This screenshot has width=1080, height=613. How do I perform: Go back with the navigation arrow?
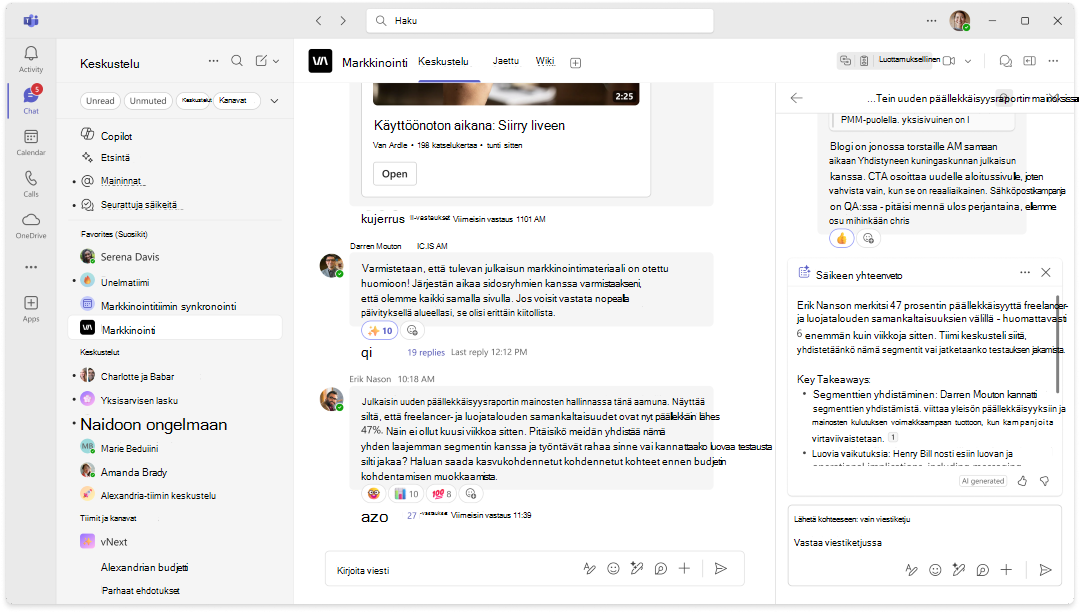tap(318, 21)
